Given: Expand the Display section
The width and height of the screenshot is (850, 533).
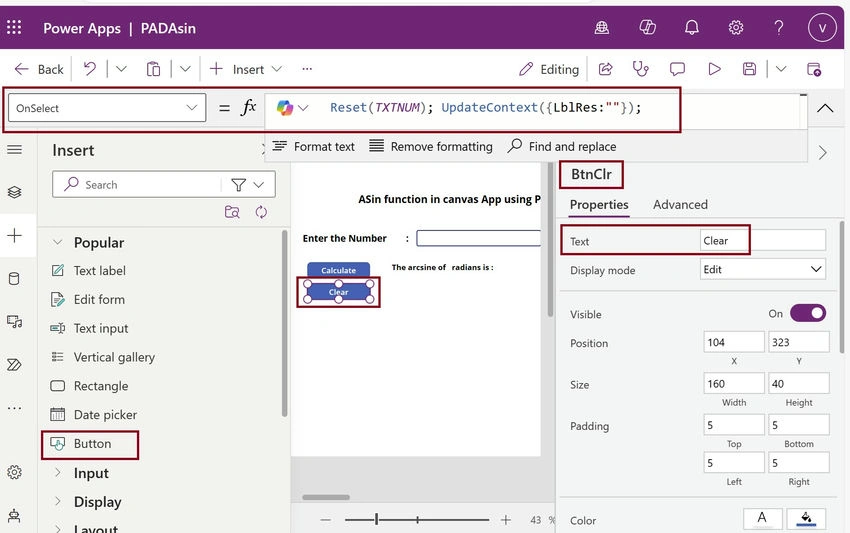Looking at the screenshot, I should point(57,502).
